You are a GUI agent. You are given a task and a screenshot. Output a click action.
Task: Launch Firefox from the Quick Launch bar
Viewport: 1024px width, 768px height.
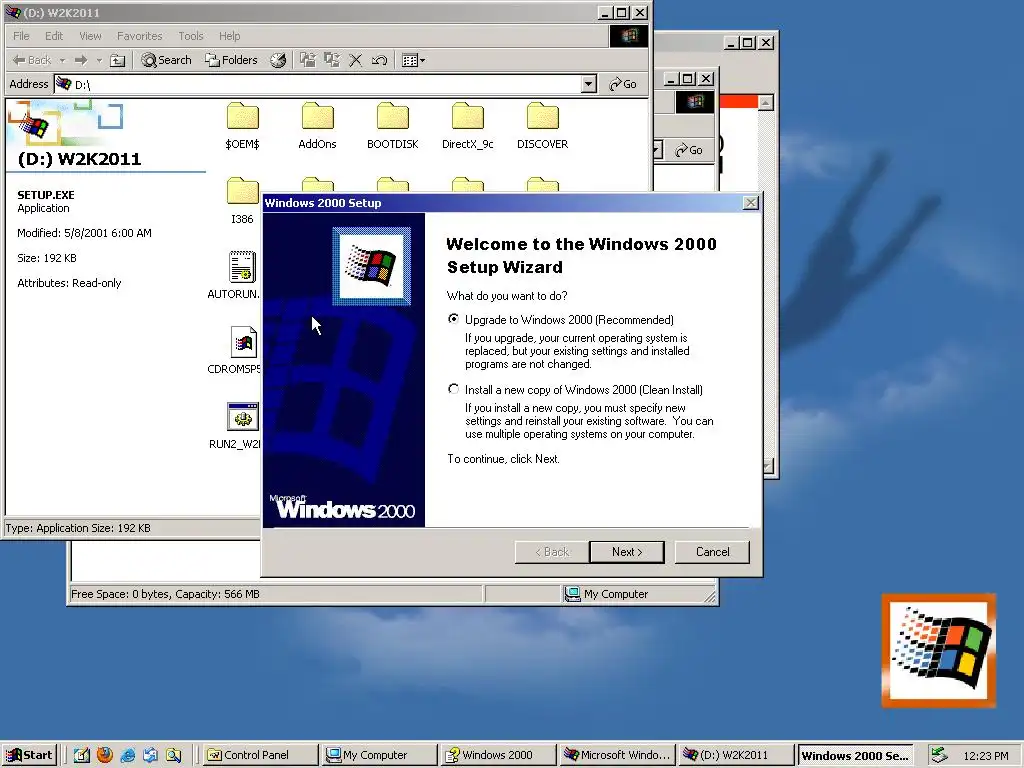point(104,755)
